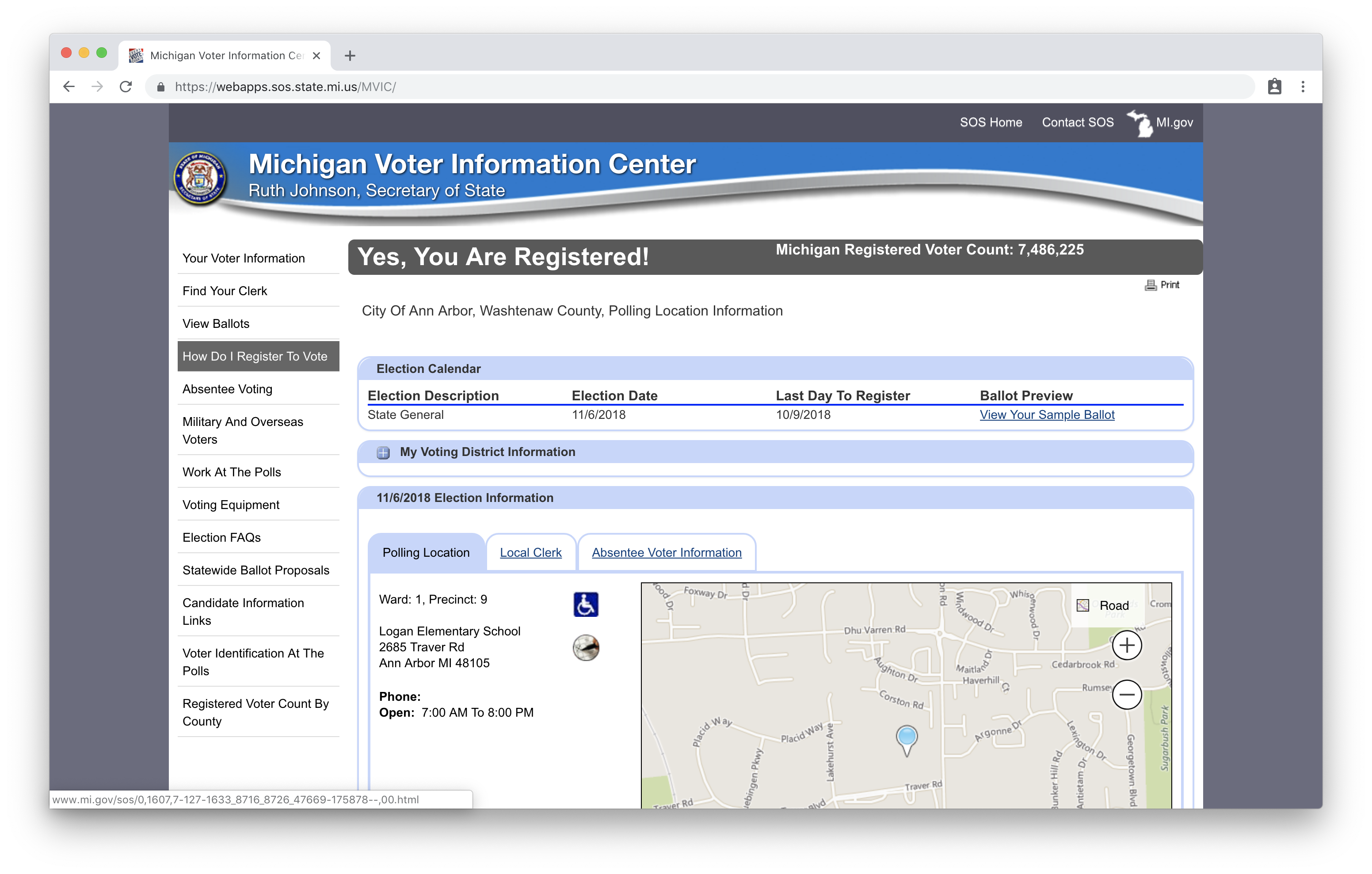1372x874 pixels.
Task: Open a new browser tab
Action: (350, 55)
